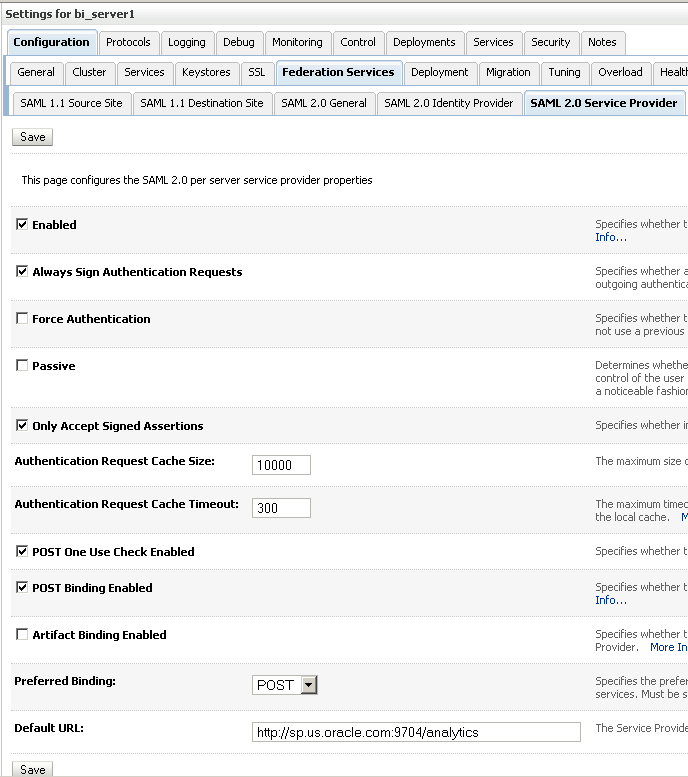
Task: Toggle Only Accept Signed Assertions
Action: [22, 425]
